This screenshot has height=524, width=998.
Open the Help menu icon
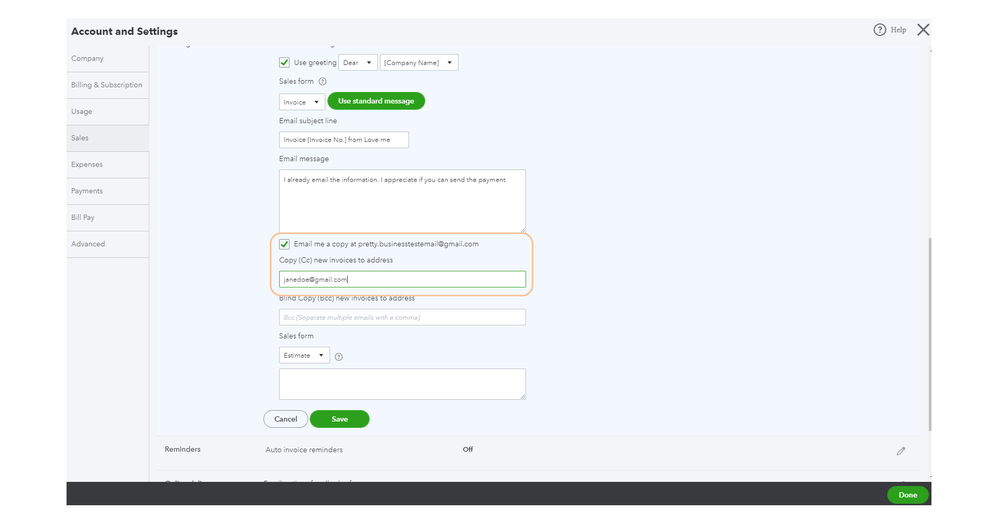880,30
